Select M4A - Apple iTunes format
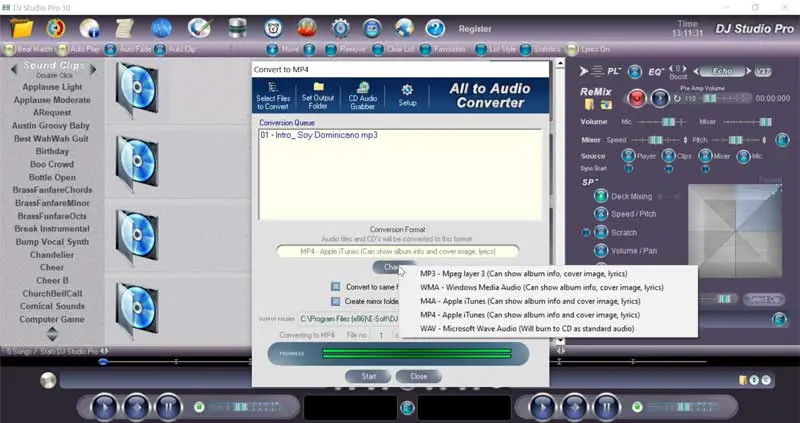The width and height of the screenshot is (800, 423). point(530,301)
